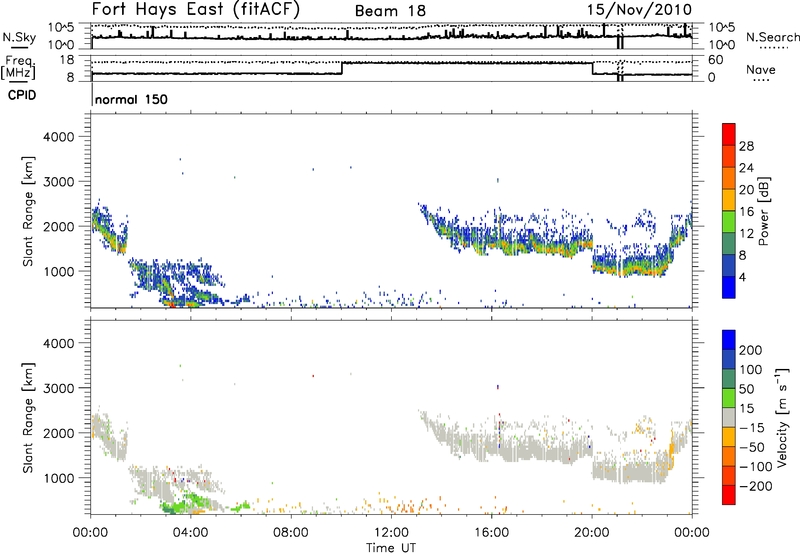Click the power colorbar value '4'

click(x=742, y=277)
